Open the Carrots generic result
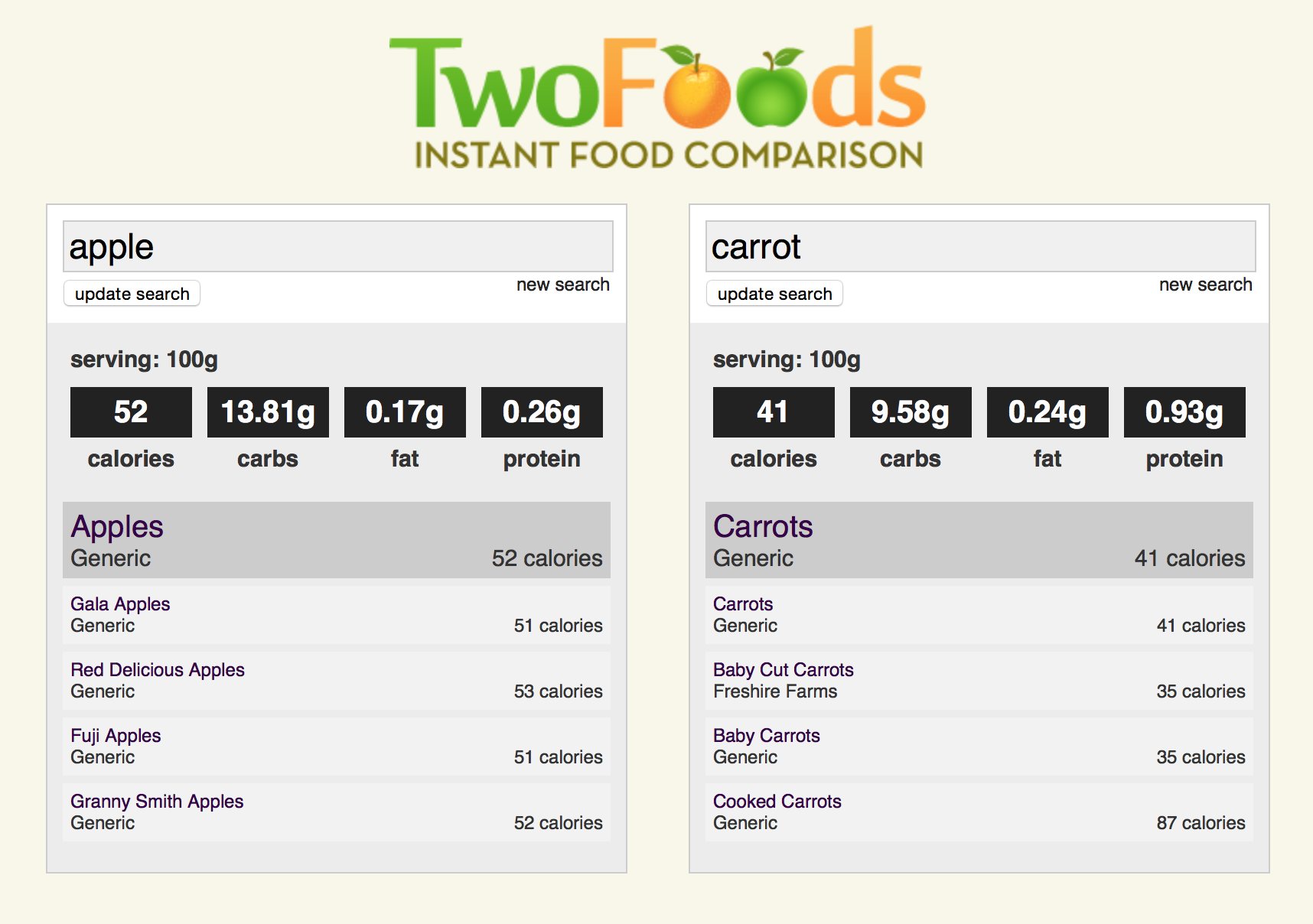The width and height of the screenshot is (1313, 924). [763, 526]
